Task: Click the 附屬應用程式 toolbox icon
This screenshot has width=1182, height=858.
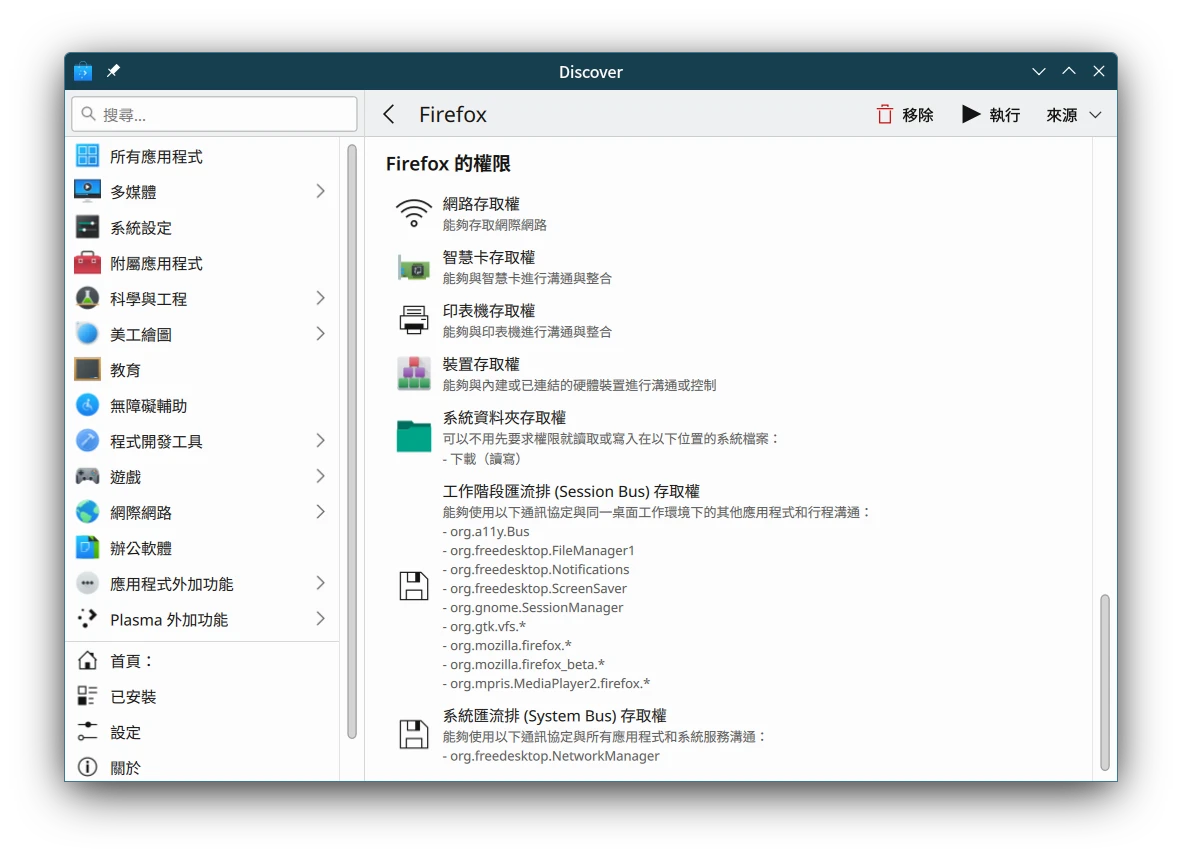Action: click(88, 263)
